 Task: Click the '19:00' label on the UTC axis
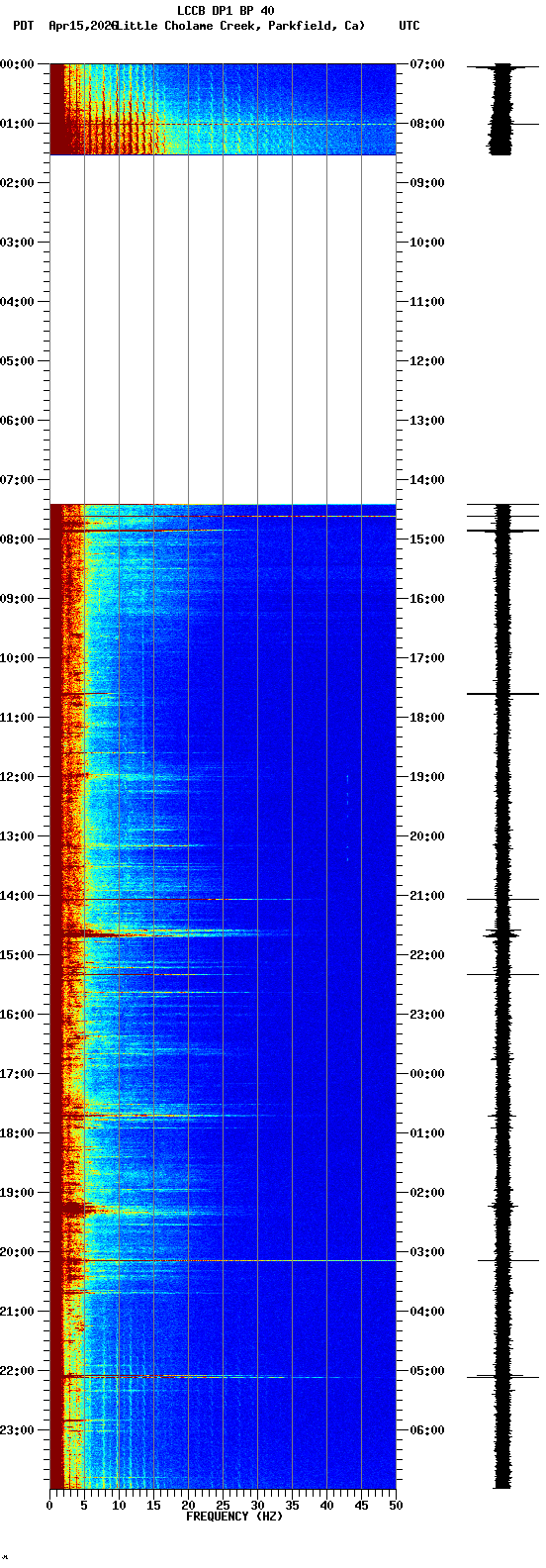click(x=427, y=777)
